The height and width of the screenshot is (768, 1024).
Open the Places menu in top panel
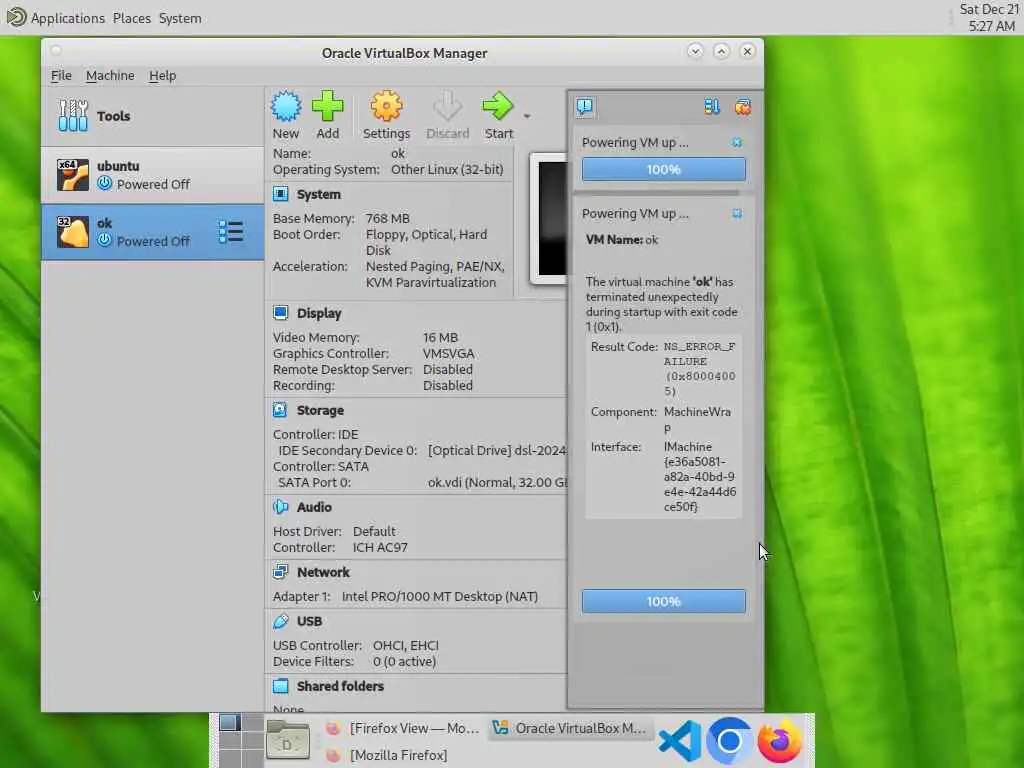click(132, 18)
